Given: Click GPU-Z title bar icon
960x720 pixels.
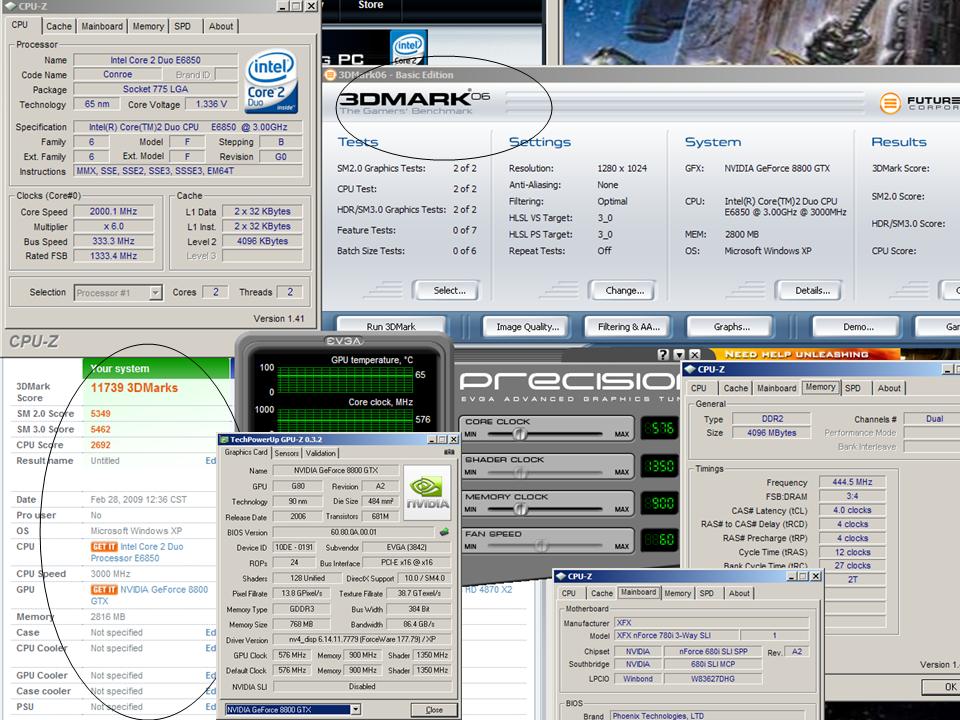Looking at the screenshot, I should coord(224,440).
